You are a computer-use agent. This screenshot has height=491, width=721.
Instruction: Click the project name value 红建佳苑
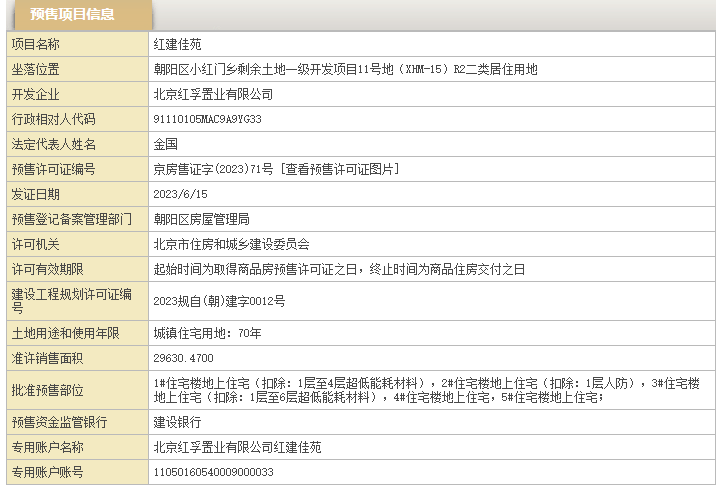click(178, 44)
